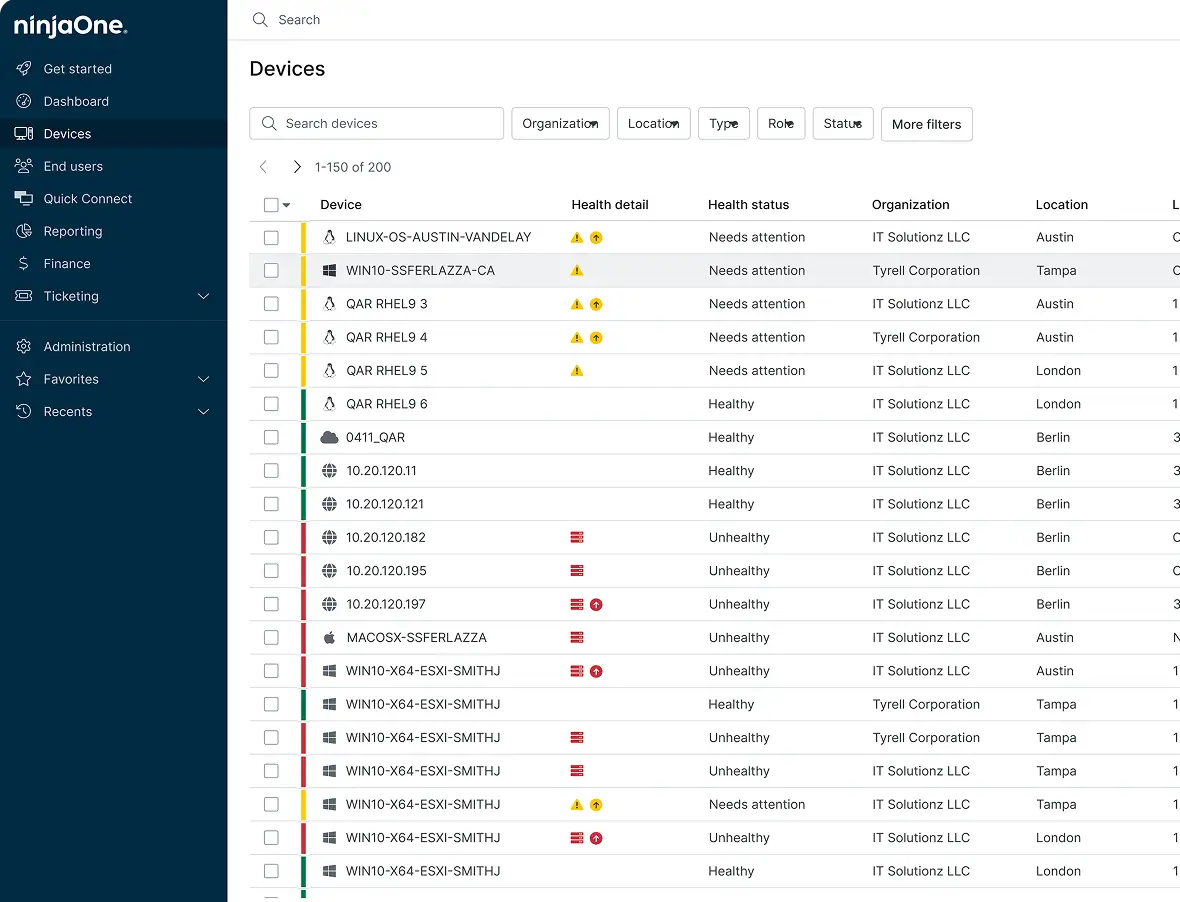Sort by the Health status column header
The width and height of the screenshot is (1180, 902).
pyautogui.click(x=748, y=205)
